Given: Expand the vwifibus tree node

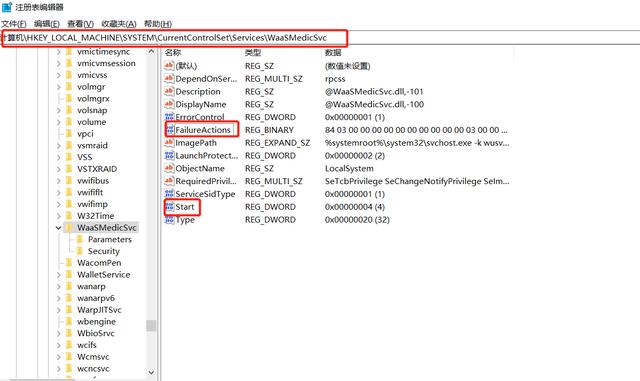Looking at the screenshot, I should click(x=58, y=181).
